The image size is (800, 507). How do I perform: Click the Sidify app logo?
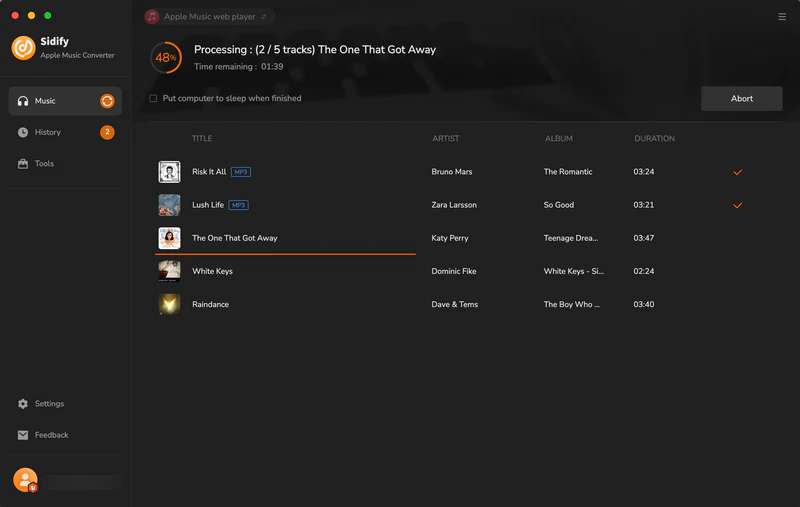(x=23, y=47)
